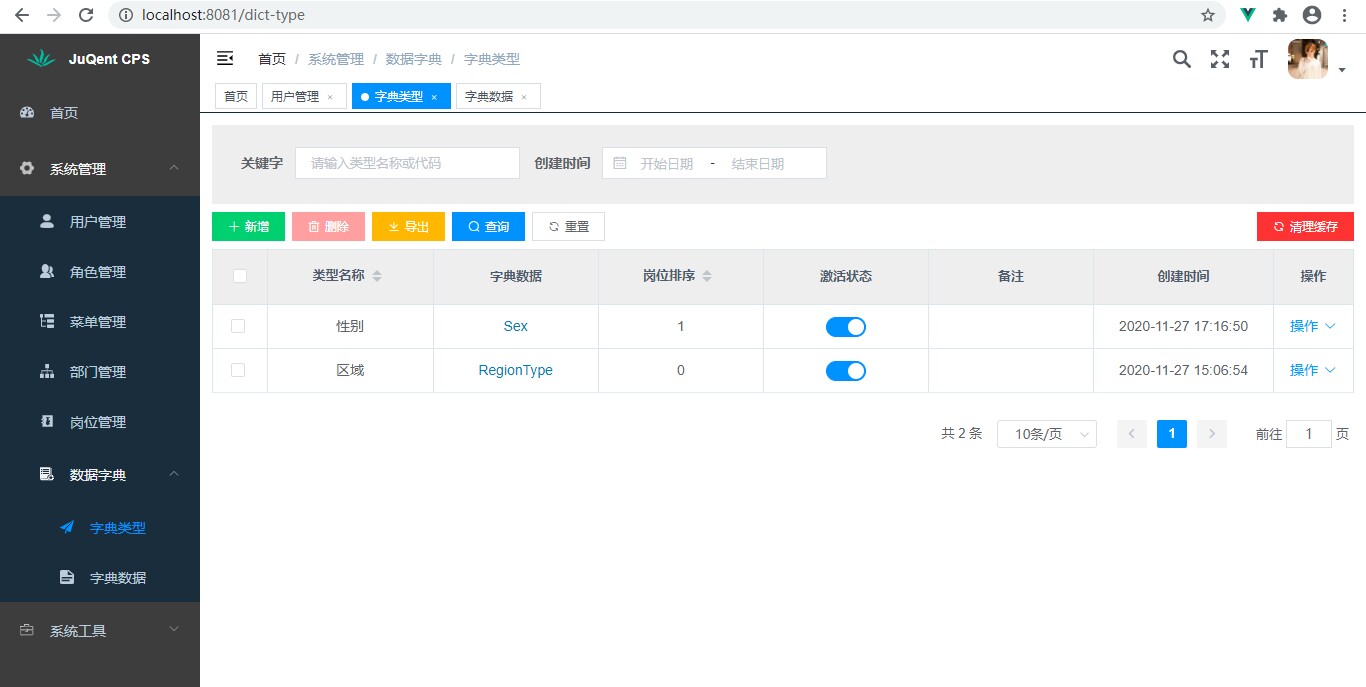Viewport: 1366px width, 687px height.
Task: Click the green 新增 button
Action: 248,227
